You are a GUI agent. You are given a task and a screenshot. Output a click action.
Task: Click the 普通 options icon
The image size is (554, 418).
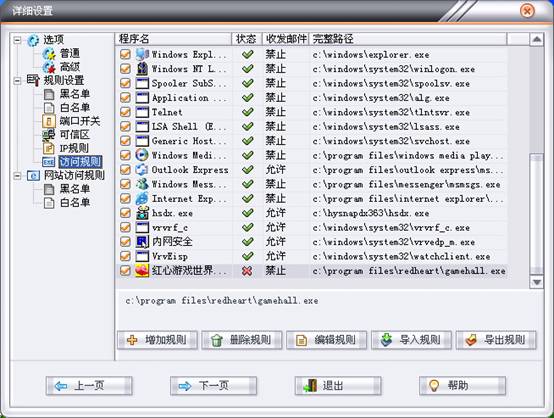coord(49,54)
